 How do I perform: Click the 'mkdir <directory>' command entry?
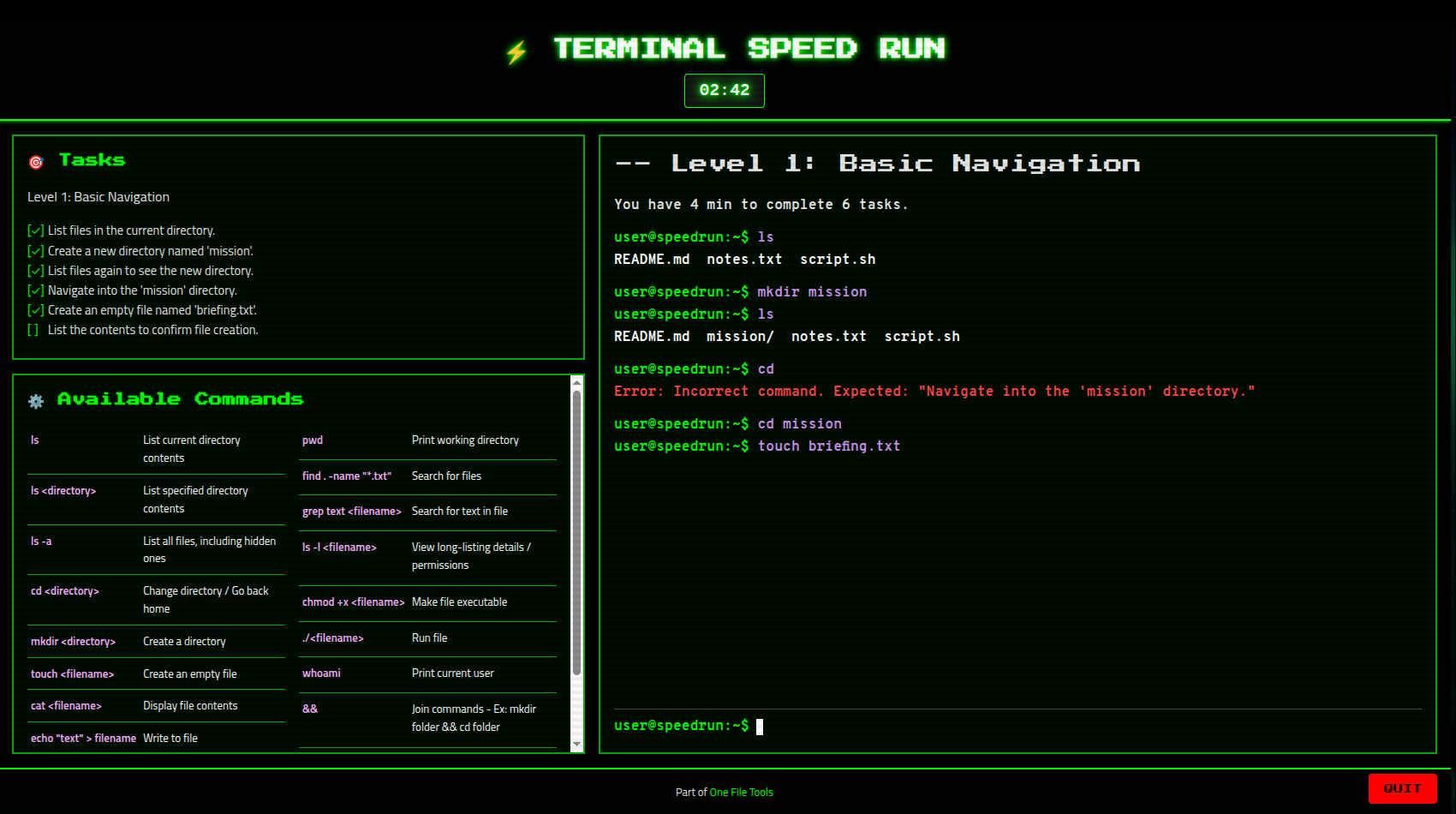click(73, 642)
